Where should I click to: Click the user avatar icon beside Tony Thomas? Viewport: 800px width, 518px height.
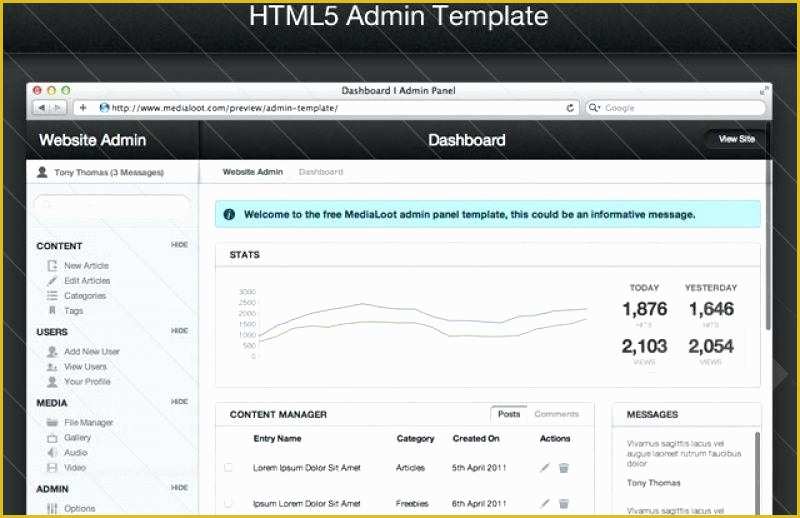[x=42, y=172]
